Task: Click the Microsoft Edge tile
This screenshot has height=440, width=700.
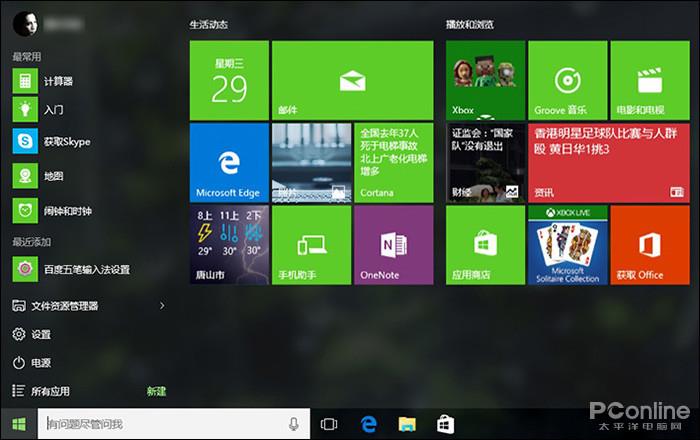Action: [x=228, y=162]
